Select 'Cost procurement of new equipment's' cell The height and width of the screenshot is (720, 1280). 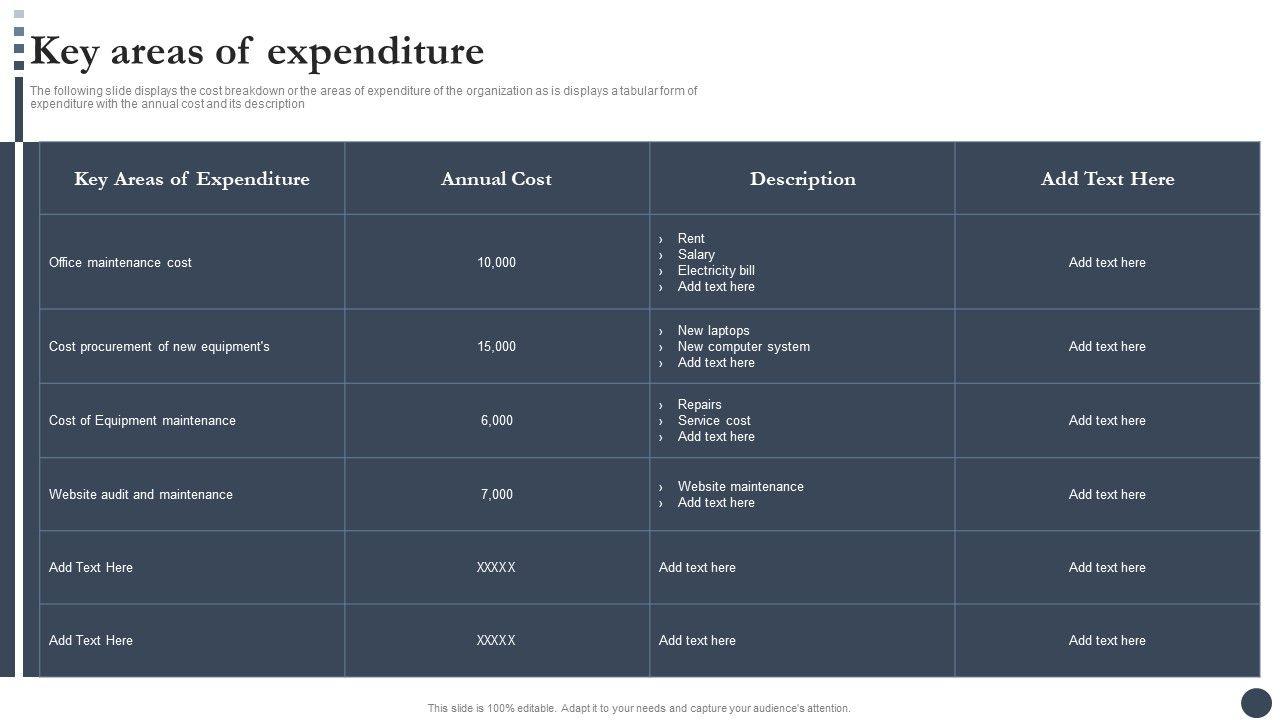click(159, 347)
